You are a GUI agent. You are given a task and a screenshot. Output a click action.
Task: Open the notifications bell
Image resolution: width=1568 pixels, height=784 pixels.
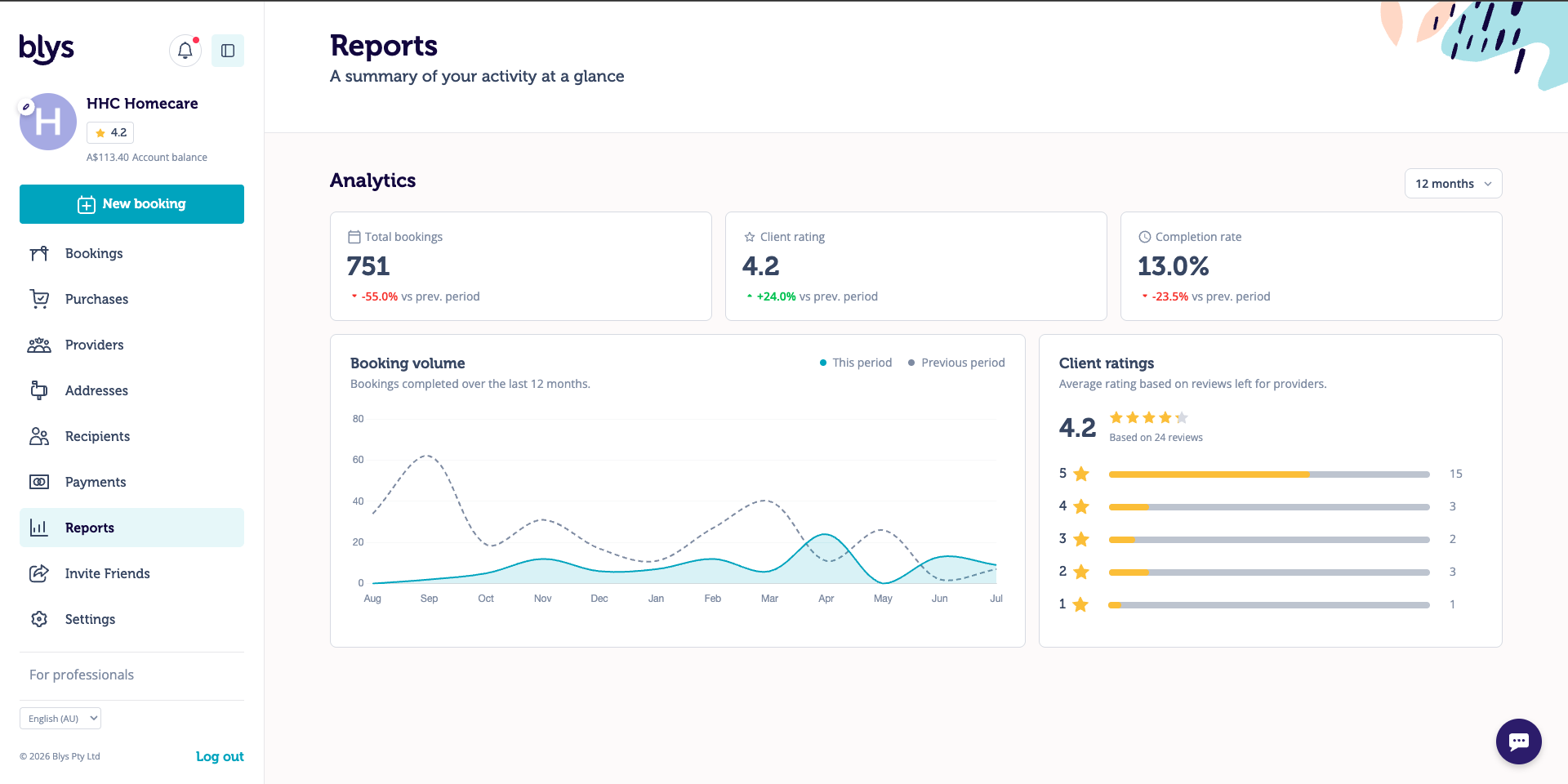point(185,51)
